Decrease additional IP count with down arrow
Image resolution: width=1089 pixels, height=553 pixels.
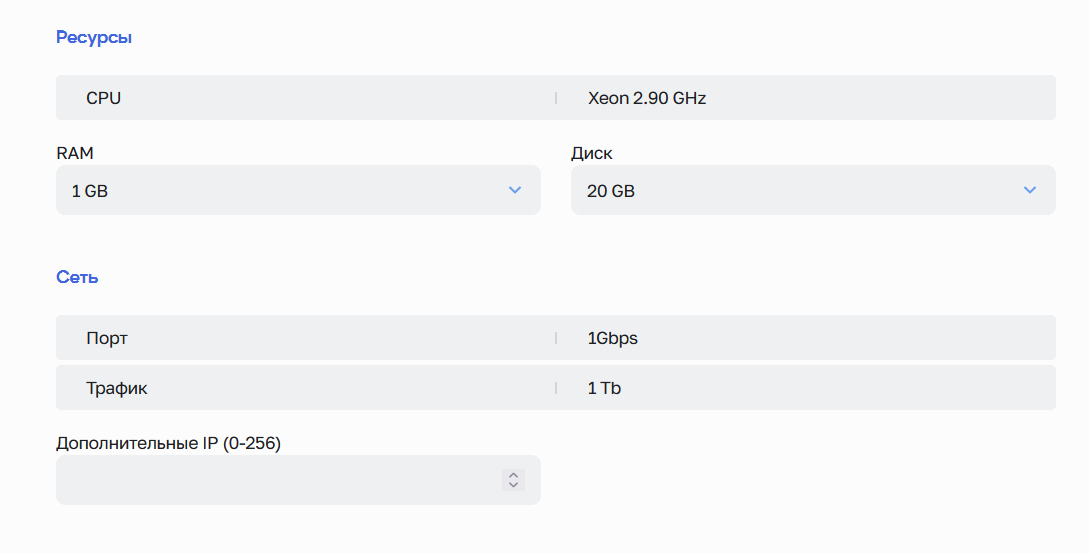click(513, 485)
